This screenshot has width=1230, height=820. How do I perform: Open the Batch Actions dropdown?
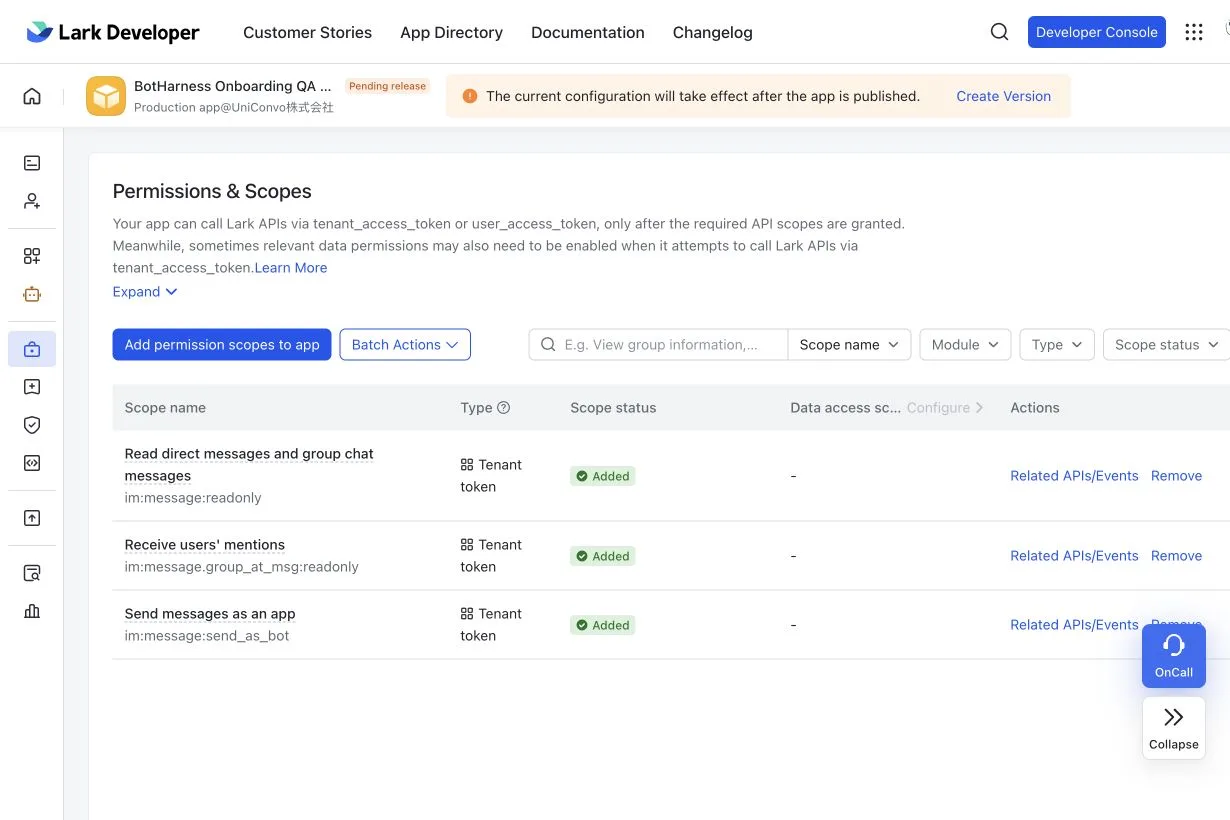pos(405,344)
